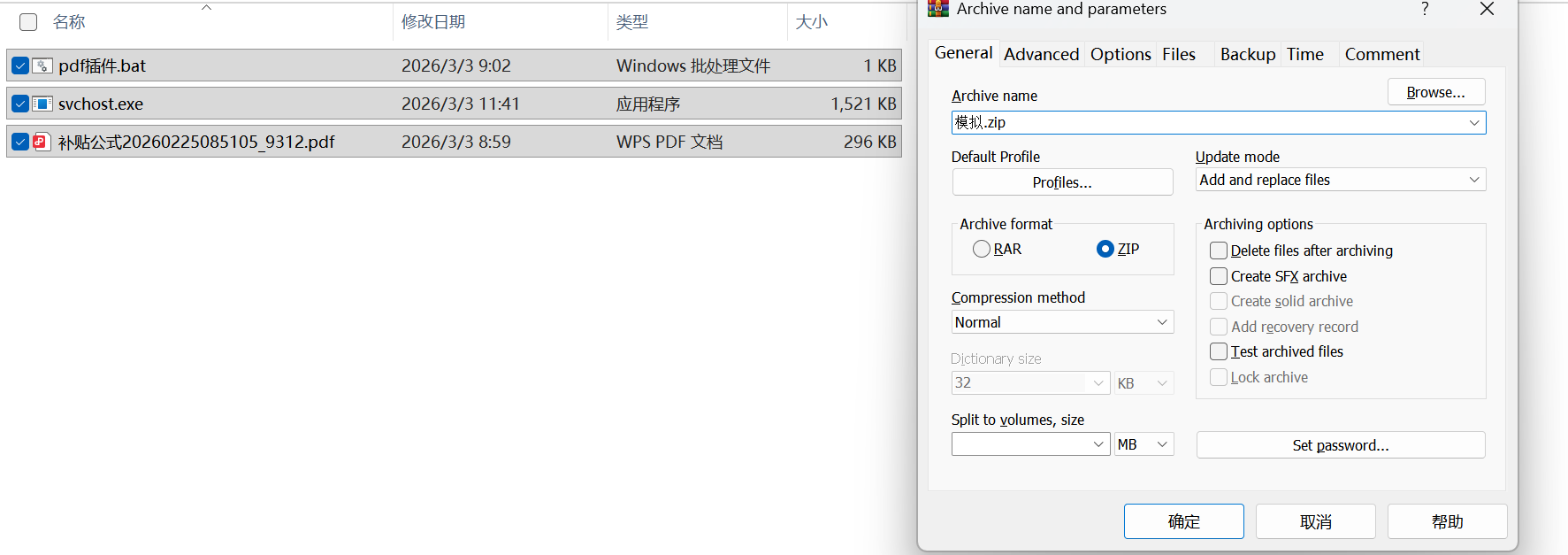1568x555 pixels.
Task: Click the WinRAR icon in dialog title
Action: [x=938, y=9]
